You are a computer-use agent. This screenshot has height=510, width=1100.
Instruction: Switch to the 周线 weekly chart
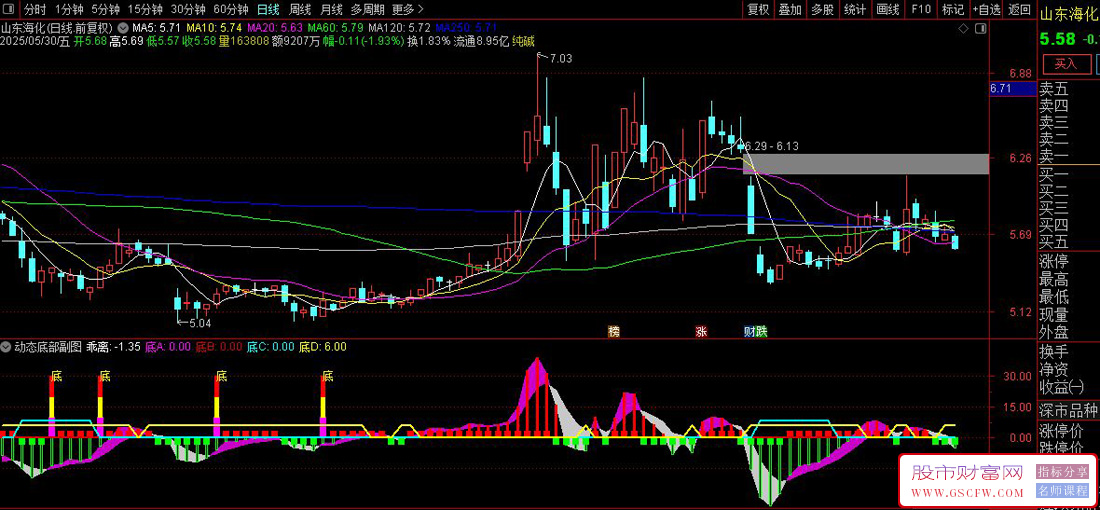point(300,9)
